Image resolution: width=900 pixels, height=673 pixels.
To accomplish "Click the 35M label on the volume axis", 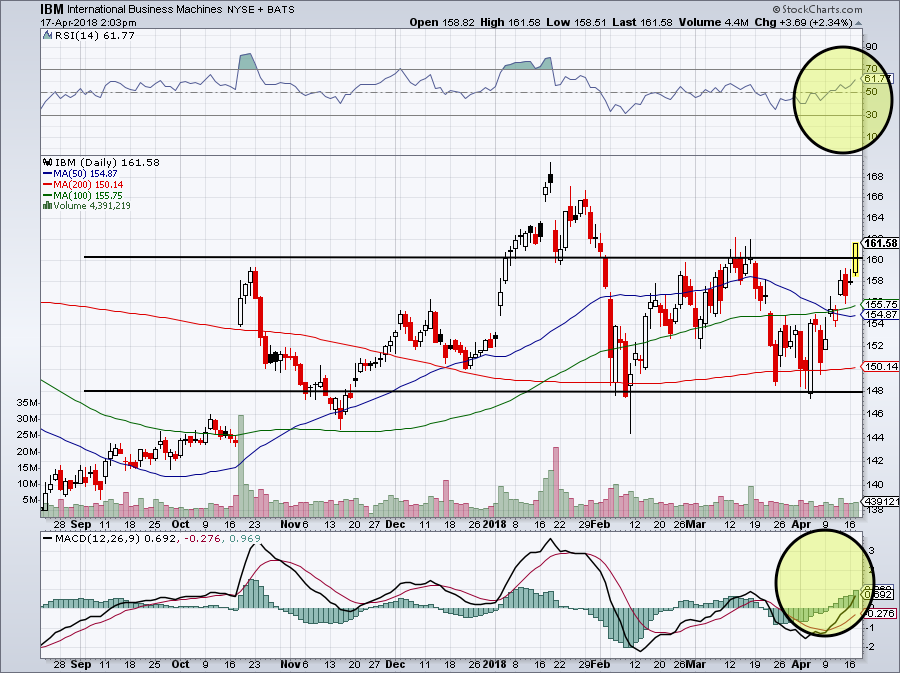I will (x=27, y=403).
